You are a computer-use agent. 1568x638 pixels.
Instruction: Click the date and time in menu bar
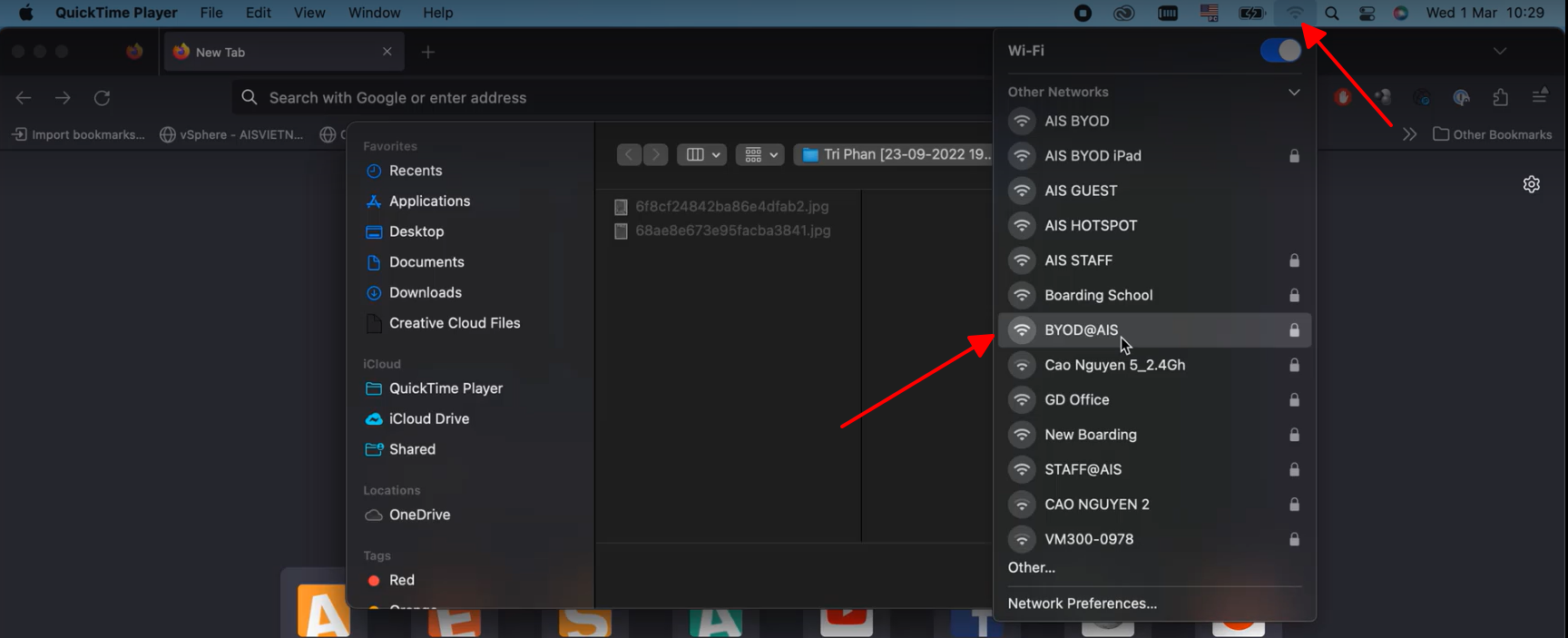tap(1485, 13)
